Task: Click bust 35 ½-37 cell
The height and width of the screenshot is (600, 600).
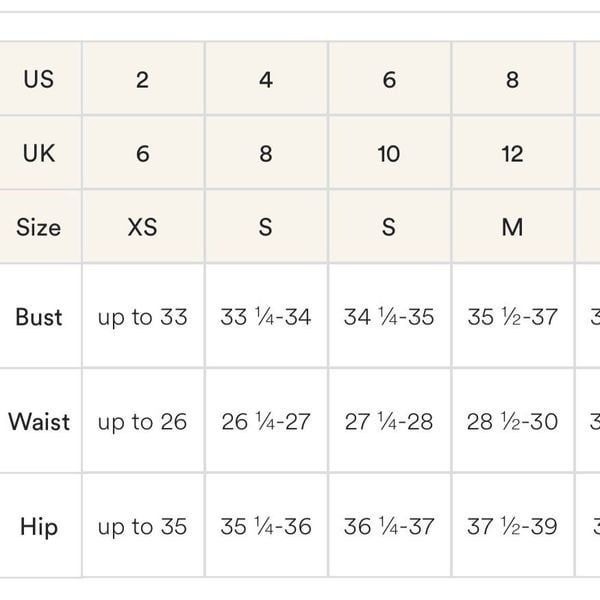Action: click(513, 316)
